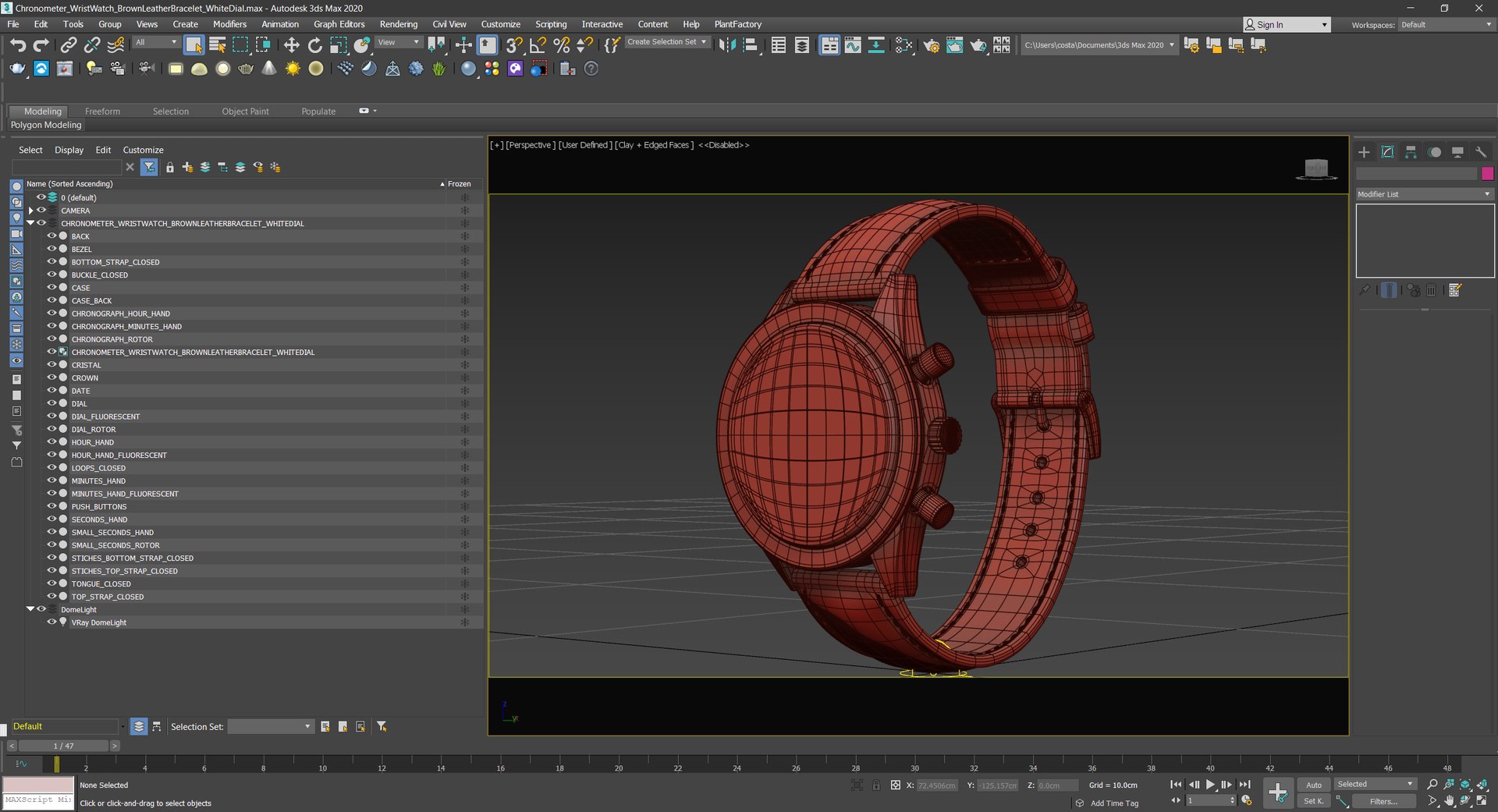
Task: Click the Play Animation button
Action: (1210, 785)
